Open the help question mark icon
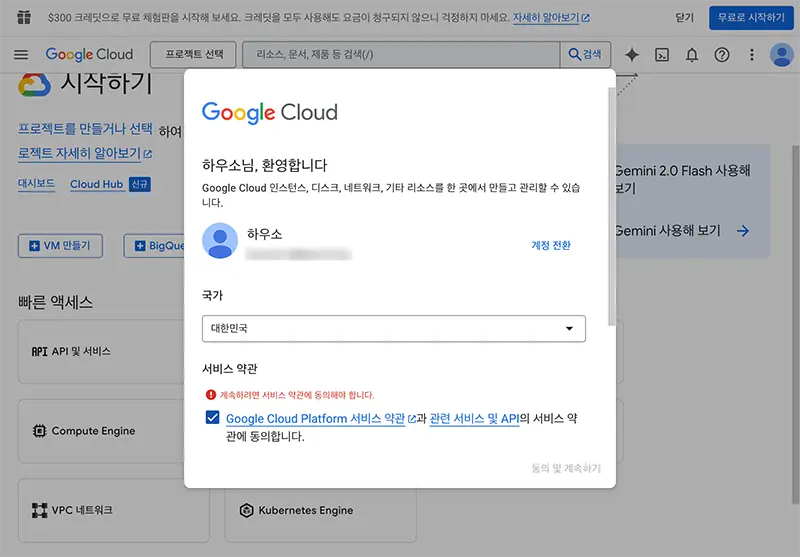The image size is (800, 557). coord(722,55)
